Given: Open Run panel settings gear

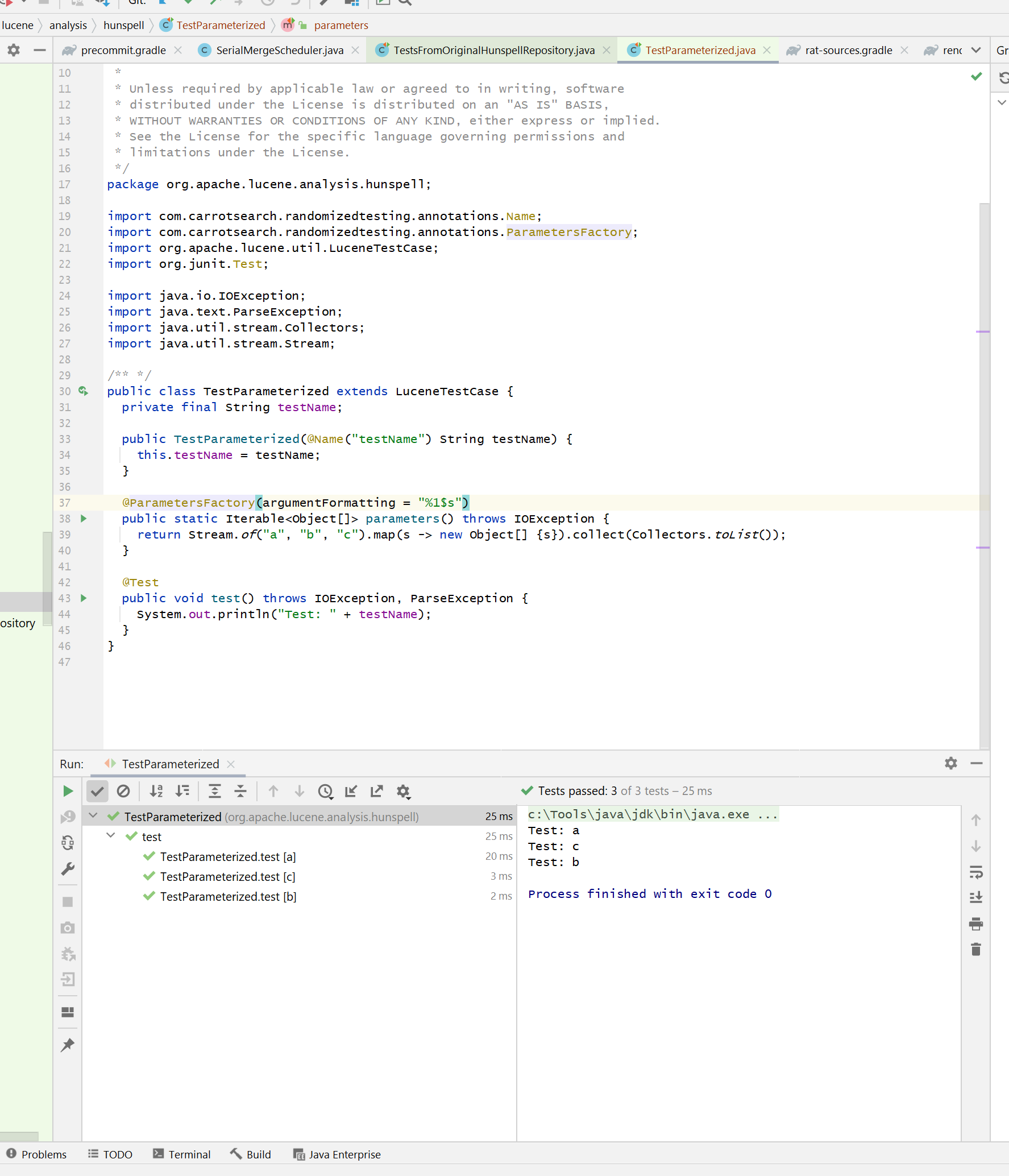Looking at the screenshot, I should (x=951, y=763).
